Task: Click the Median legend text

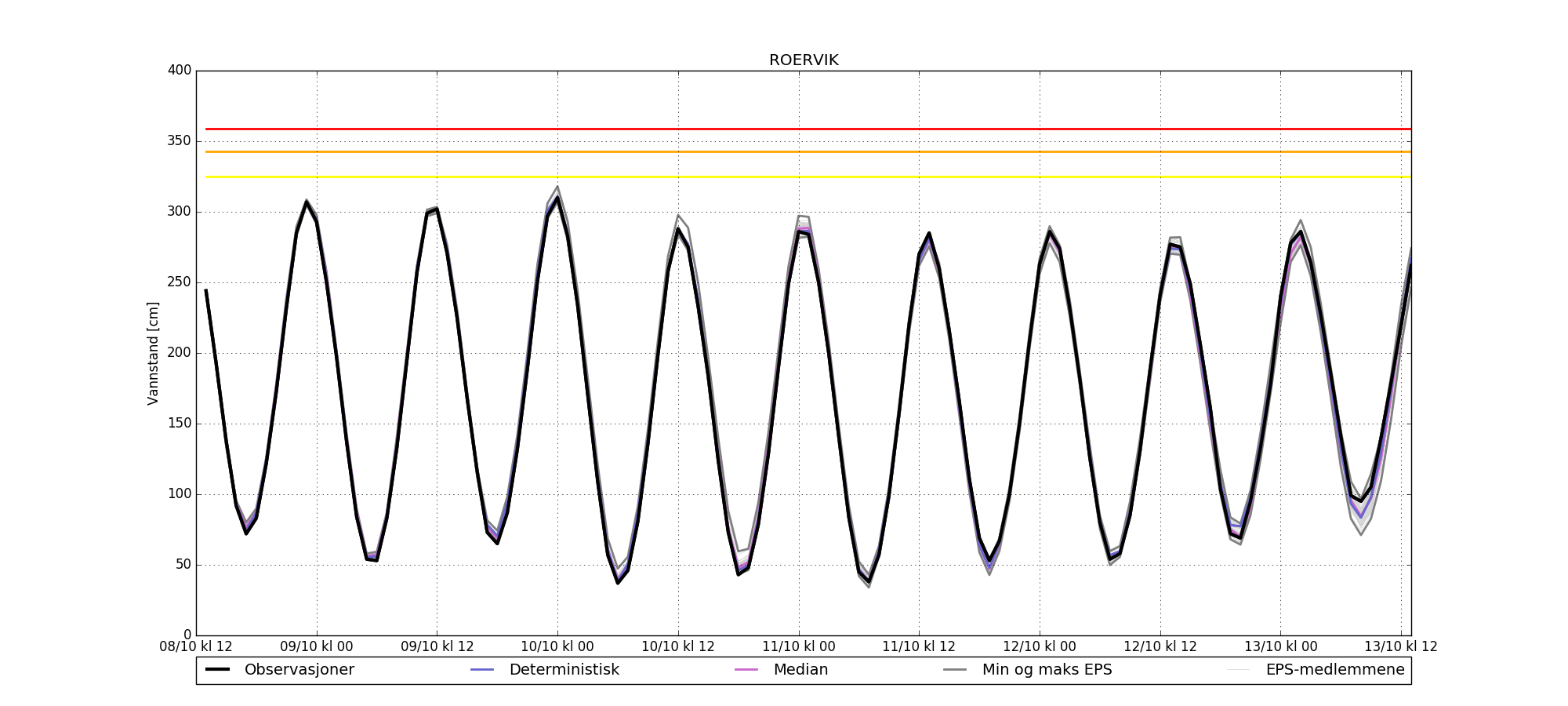Action: [800, 670]
